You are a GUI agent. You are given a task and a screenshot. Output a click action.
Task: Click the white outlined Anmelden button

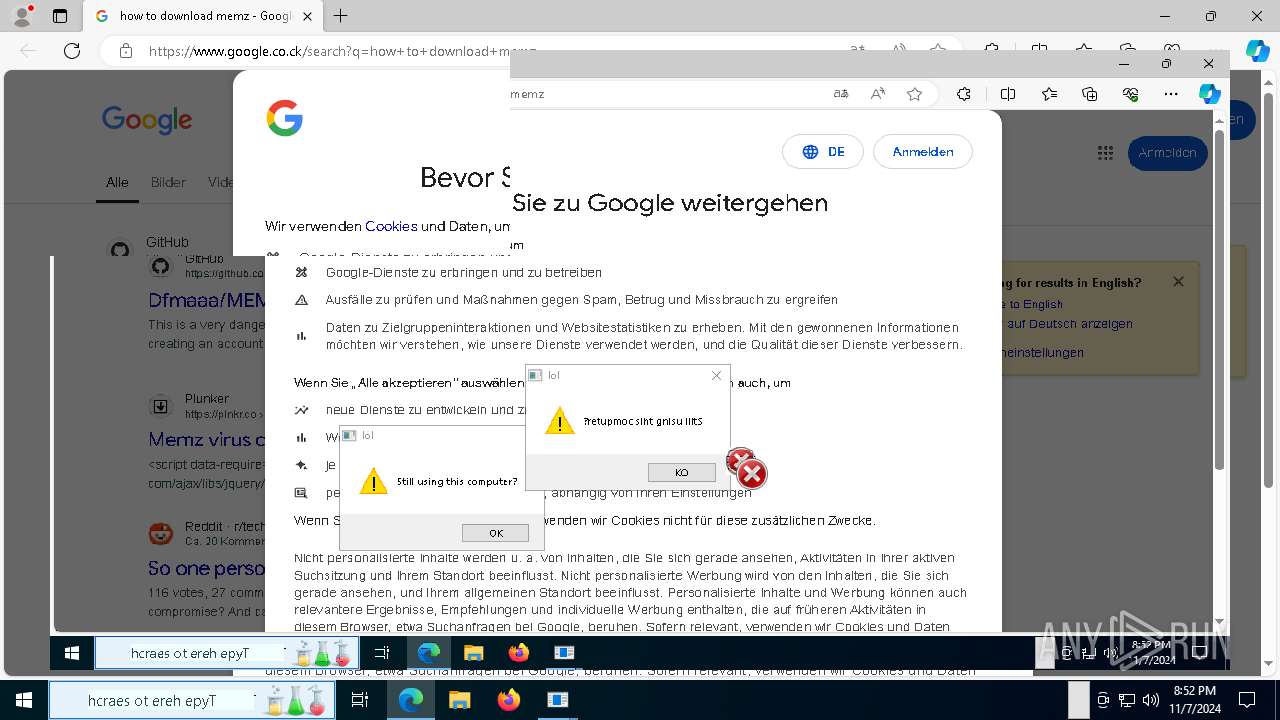(x=923, y=152)
